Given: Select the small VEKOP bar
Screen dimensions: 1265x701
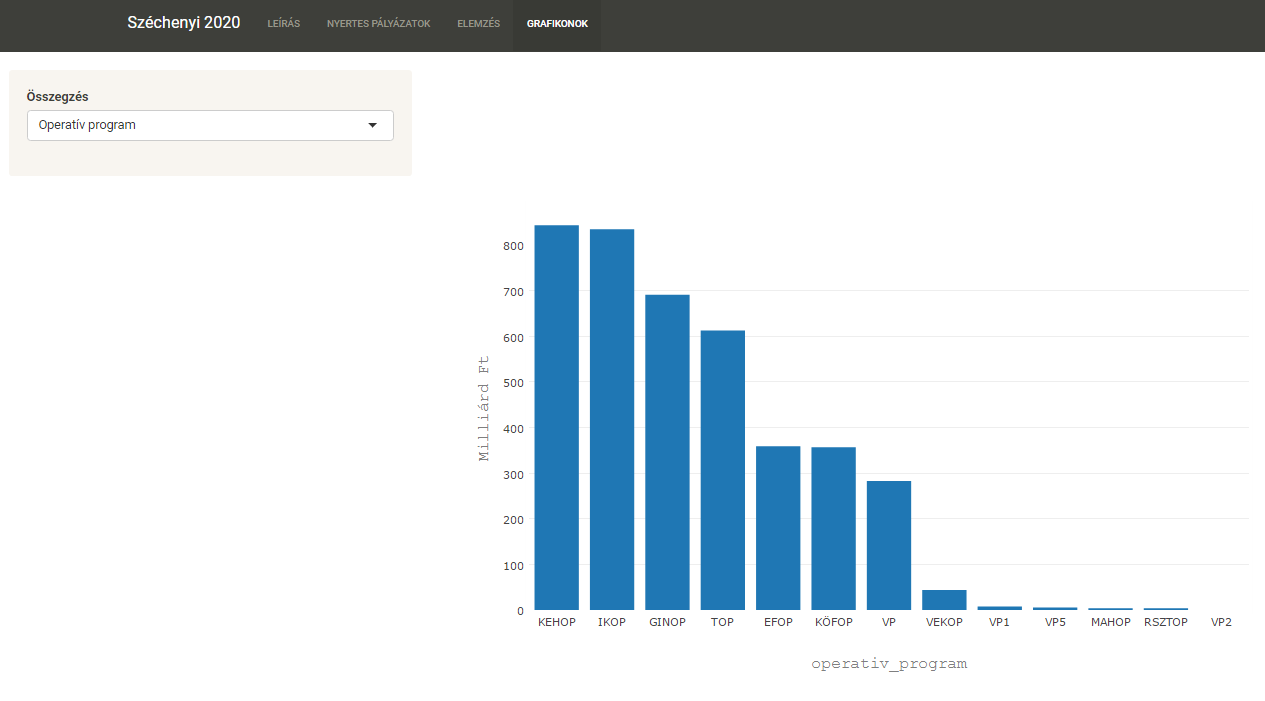Looking at the screenshot, I should coord(944,600).
